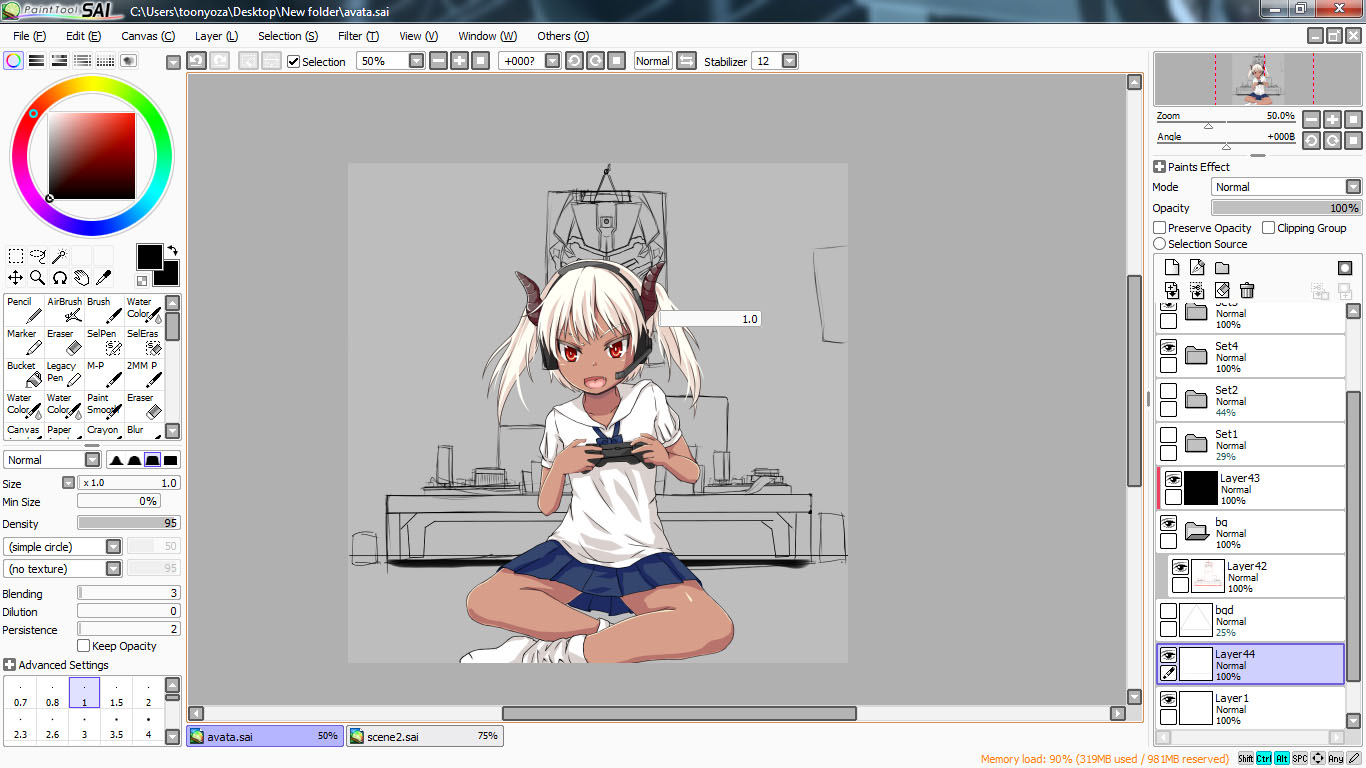Click the Normal view button in toolbar

coord(653,61)
